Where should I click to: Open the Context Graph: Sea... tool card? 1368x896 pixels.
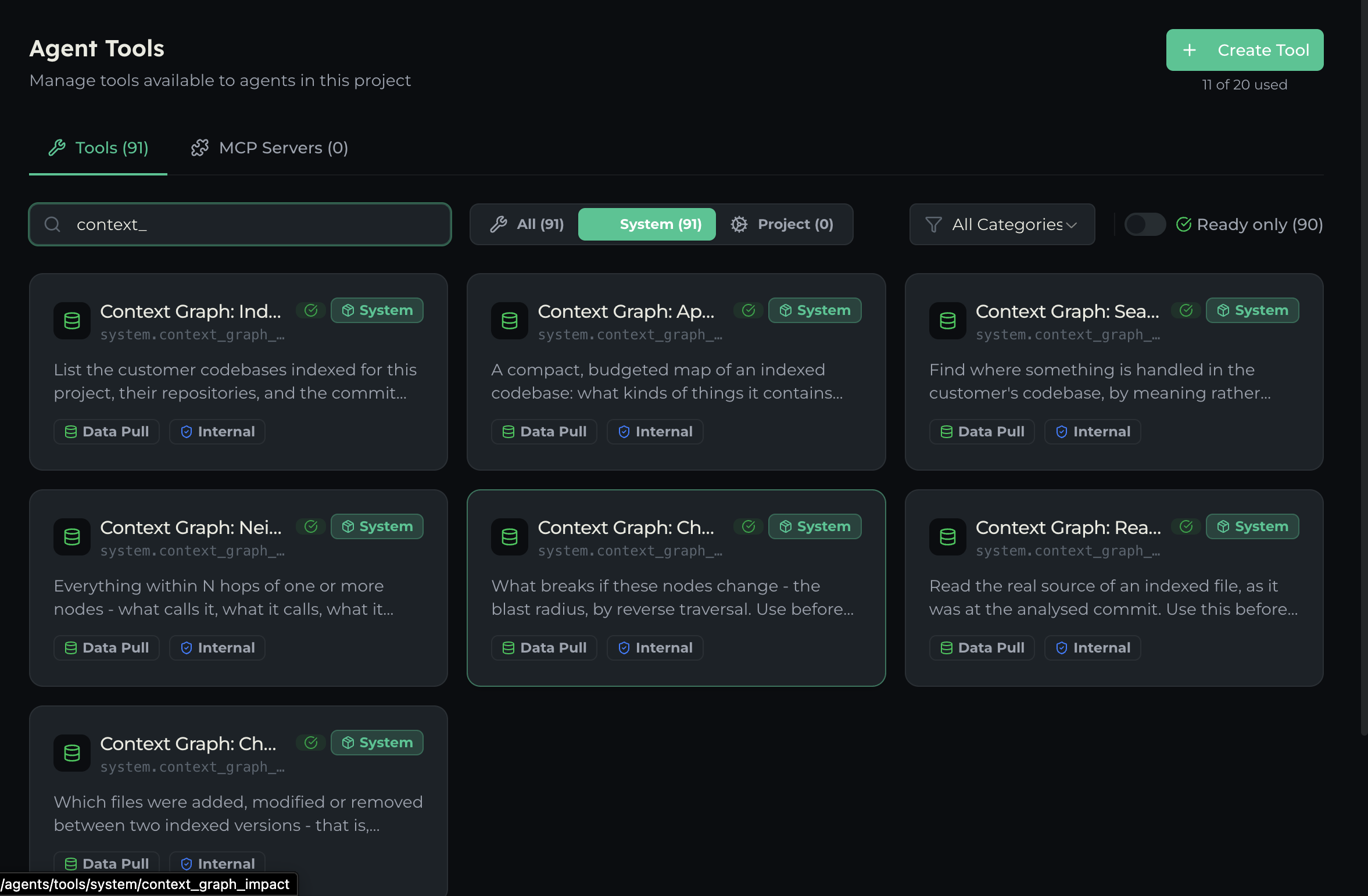1114,372
